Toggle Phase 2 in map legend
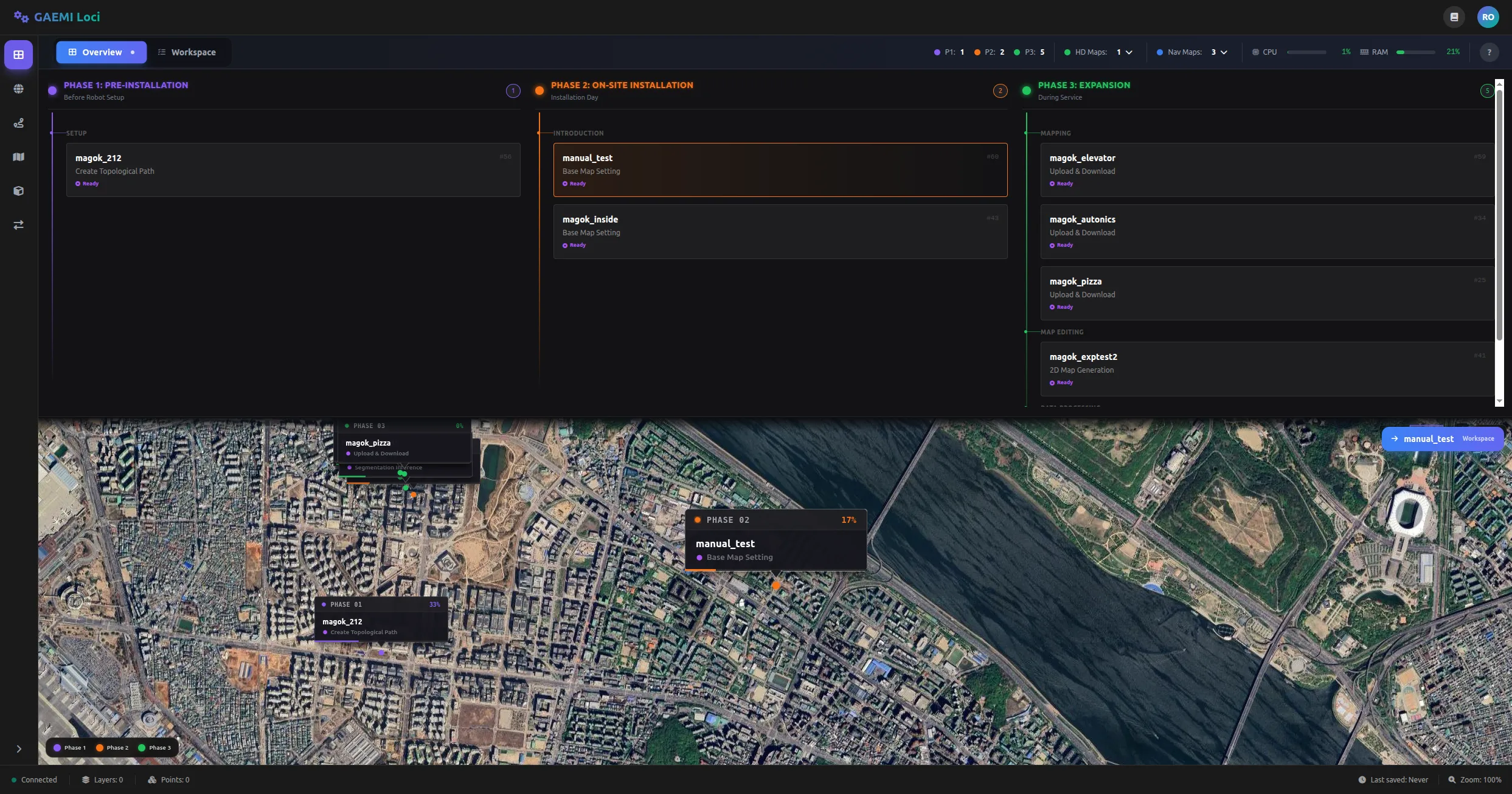 112,748
